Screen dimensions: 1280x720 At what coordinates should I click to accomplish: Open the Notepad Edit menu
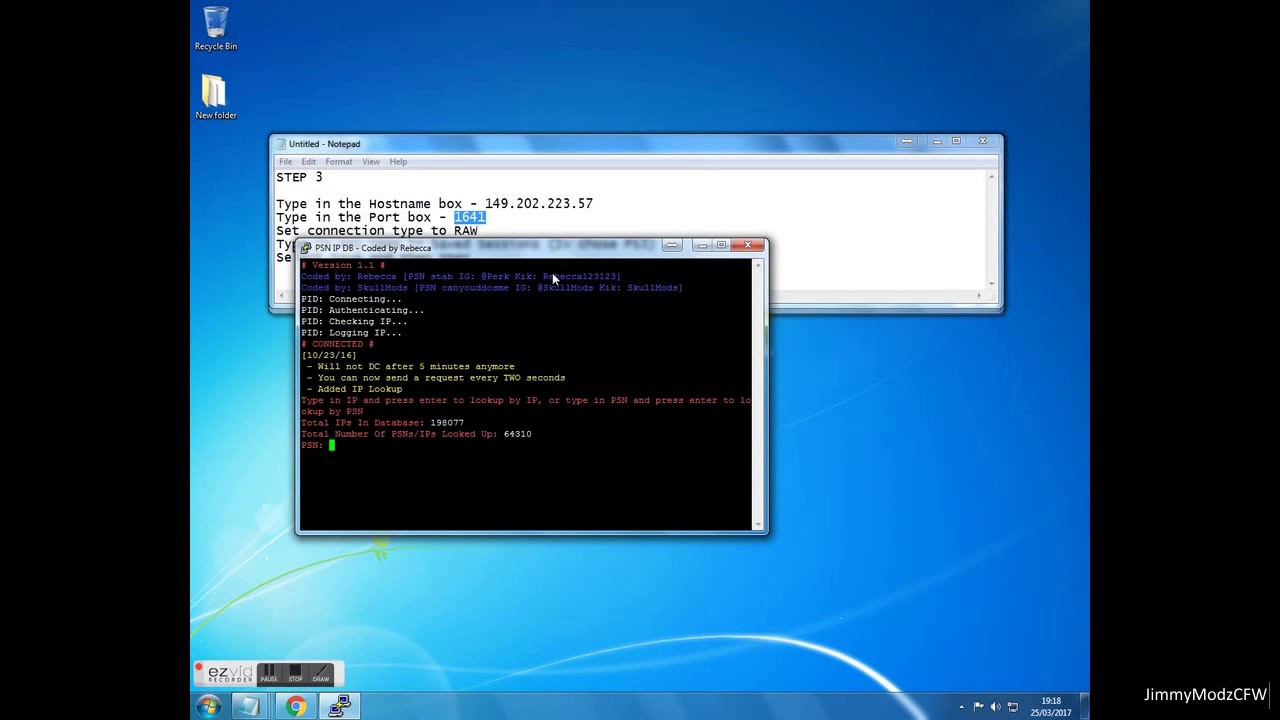[309, 162]
